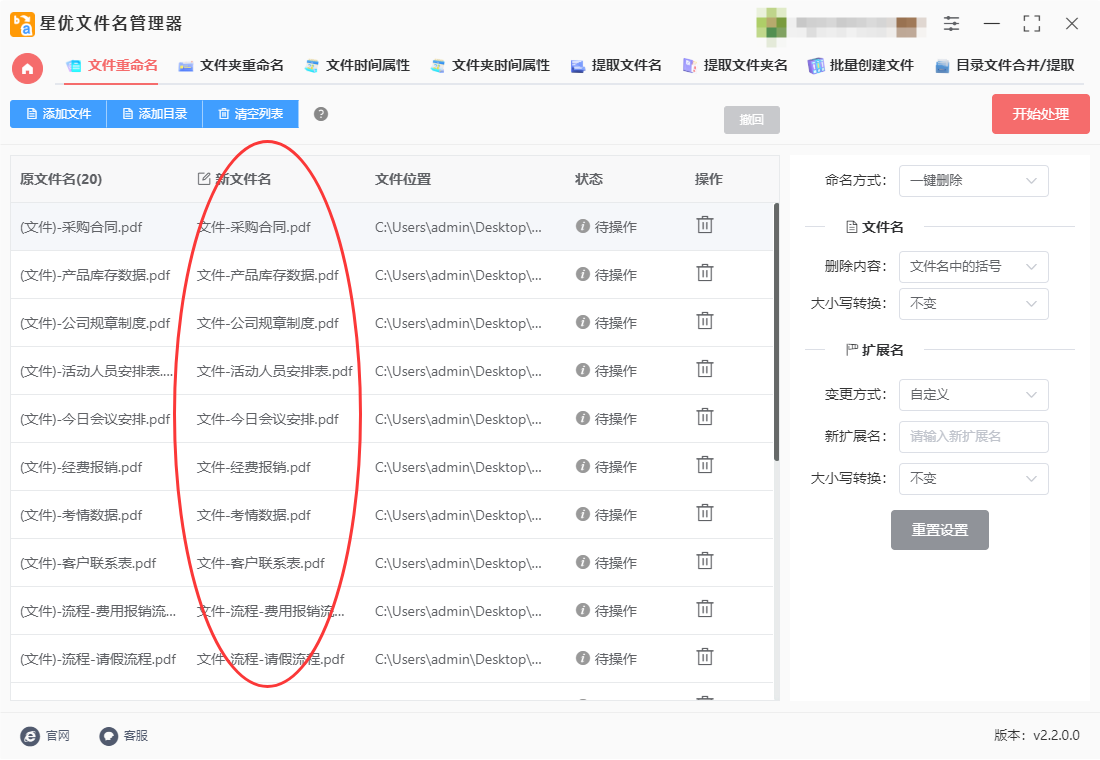Viewport: 1100px width, 760px height.
Task: Go to 批量创建文件 tab
Action: (x=861, y=66)
